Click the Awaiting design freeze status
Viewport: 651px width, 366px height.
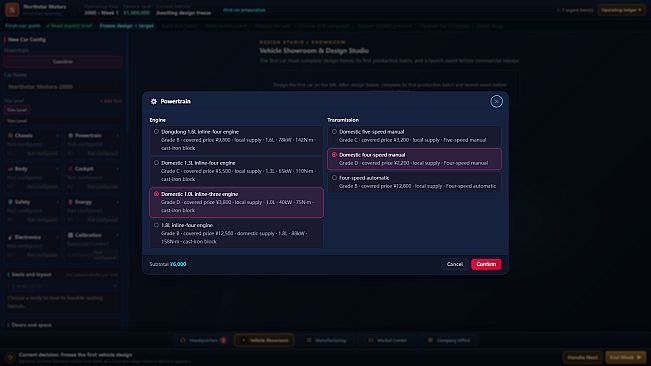pos(184,13)
